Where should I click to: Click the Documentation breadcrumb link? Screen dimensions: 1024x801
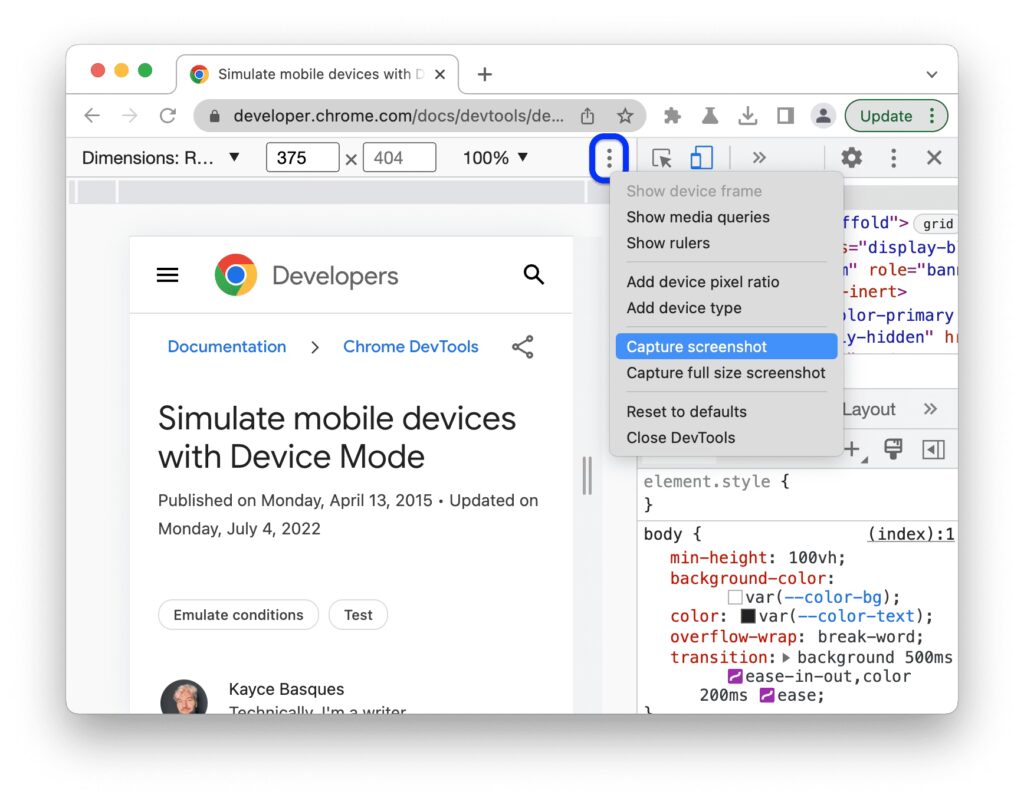(x=227, y=347)
